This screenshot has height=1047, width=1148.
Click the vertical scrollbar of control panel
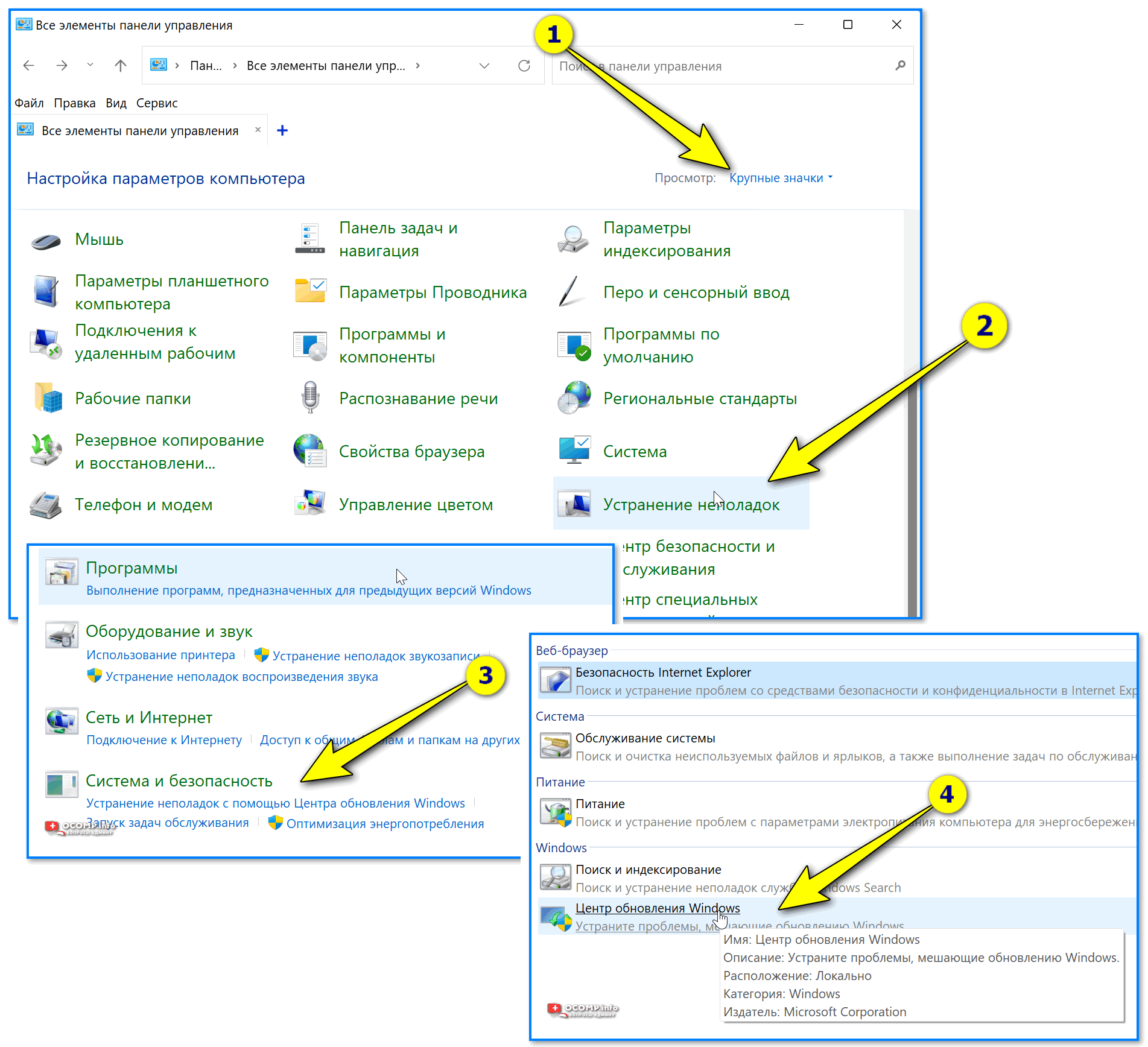pos(912,413)
